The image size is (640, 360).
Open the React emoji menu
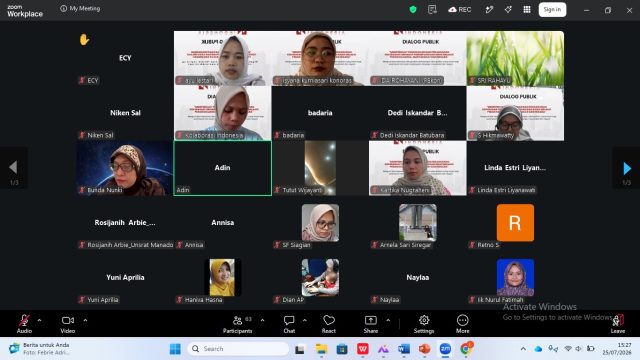(329, 324)
